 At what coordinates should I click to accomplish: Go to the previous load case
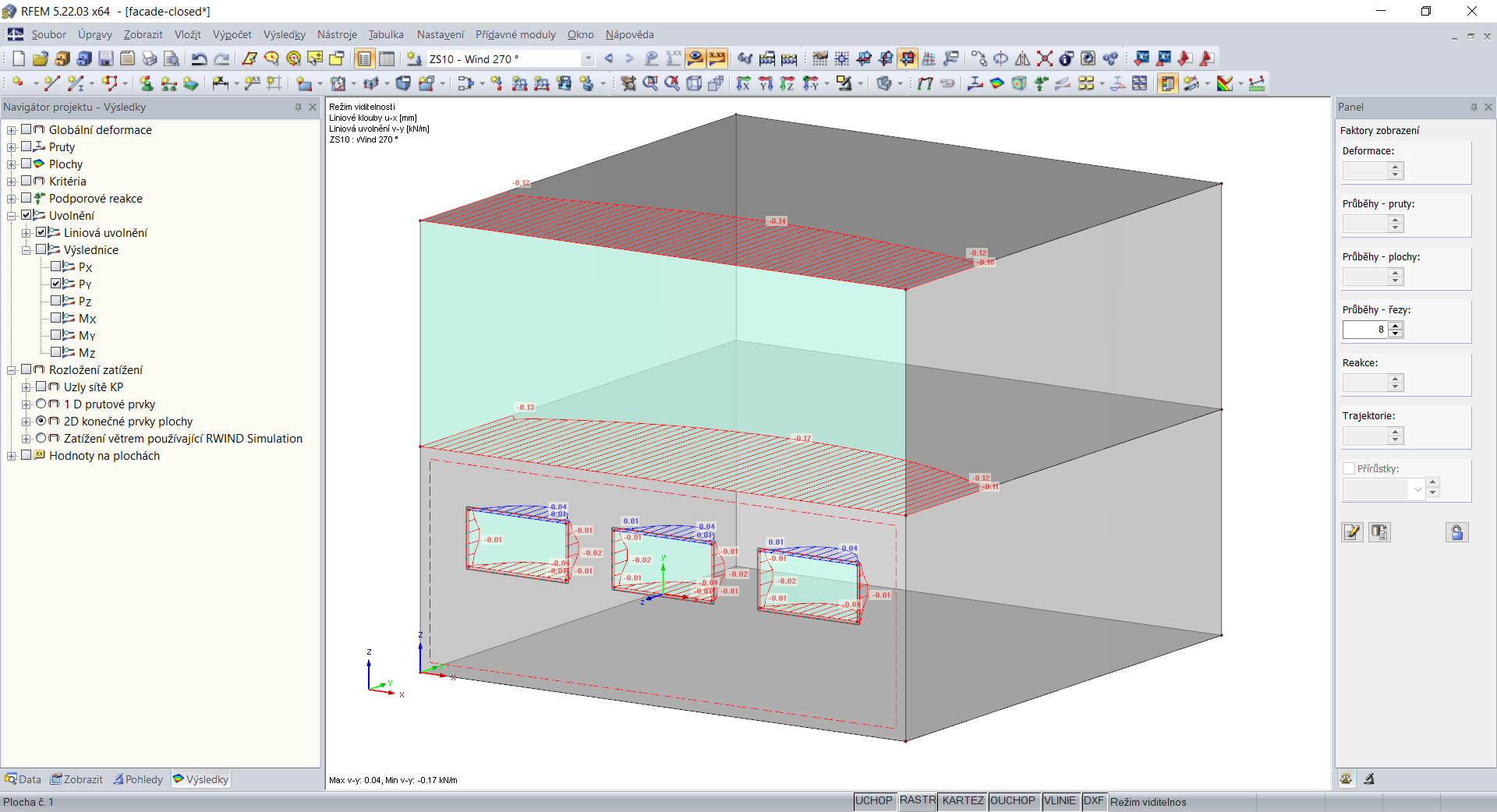(x=609, y=58)
